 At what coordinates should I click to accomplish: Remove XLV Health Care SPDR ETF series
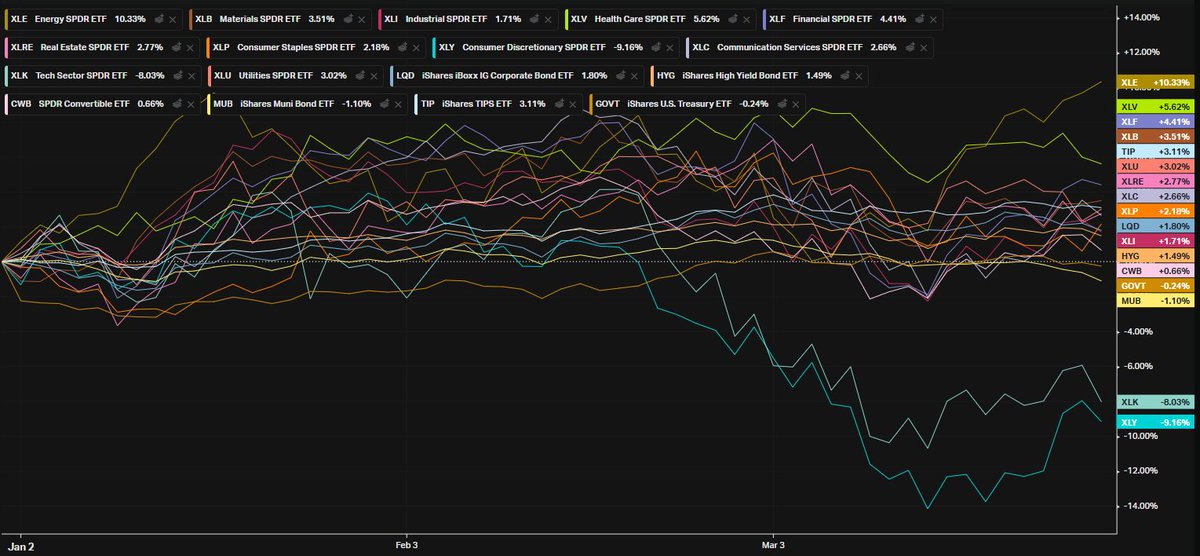747,19
